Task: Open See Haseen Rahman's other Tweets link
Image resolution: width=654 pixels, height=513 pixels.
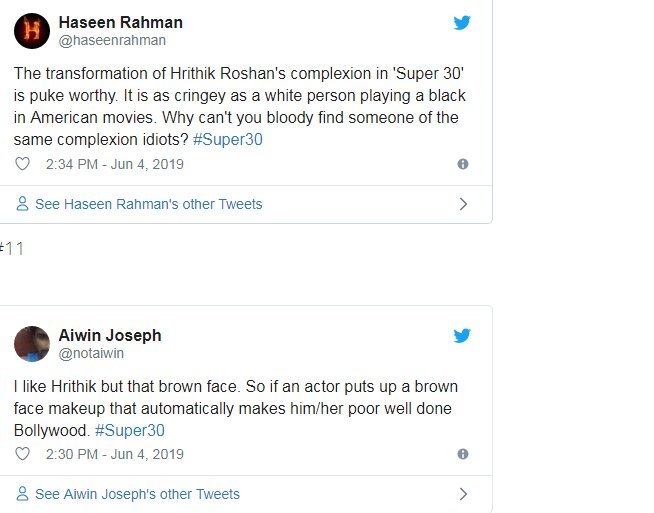Action: tap(148, 204)
